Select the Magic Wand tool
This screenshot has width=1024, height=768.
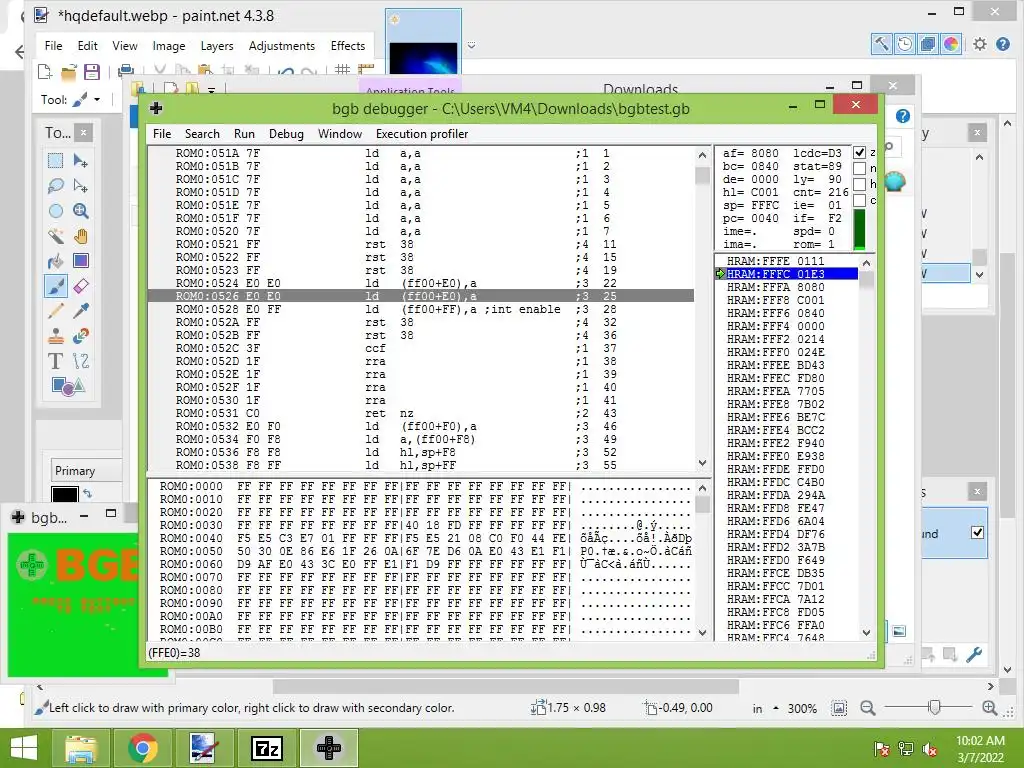click(56, 236)
